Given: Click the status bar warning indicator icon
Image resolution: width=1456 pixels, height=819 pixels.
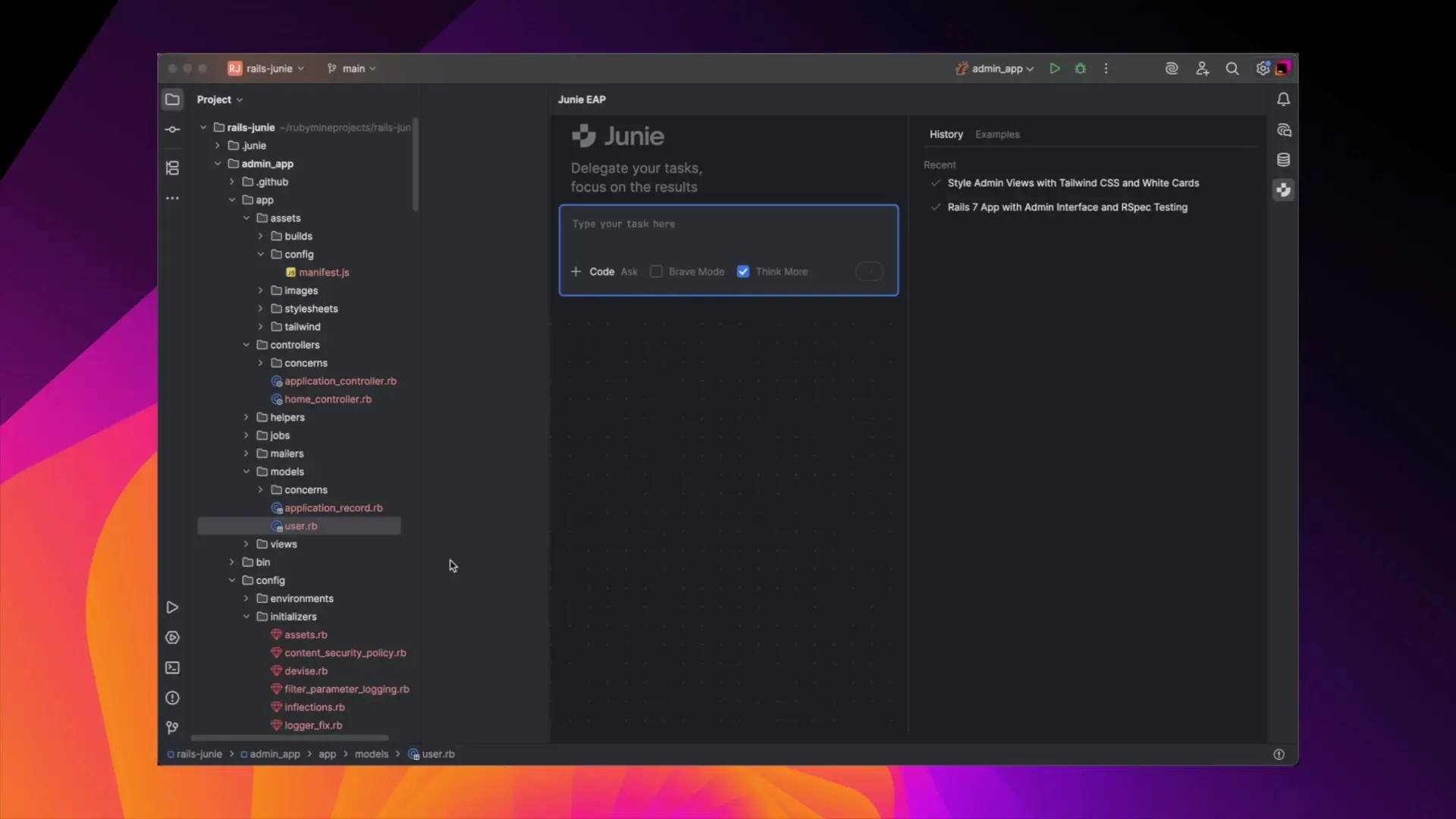Looking at the screenshot, I should (1279, 755).
